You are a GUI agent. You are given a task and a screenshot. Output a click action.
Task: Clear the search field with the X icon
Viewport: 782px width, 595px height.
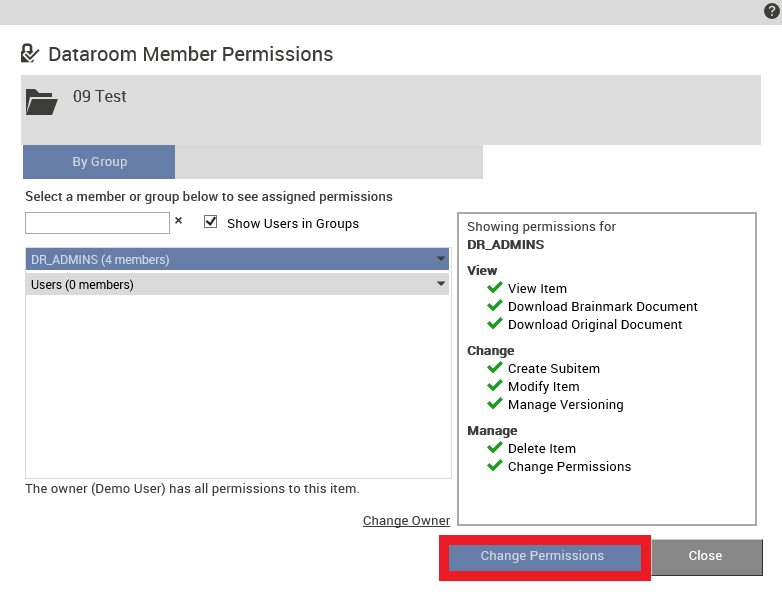pos(179,220)
